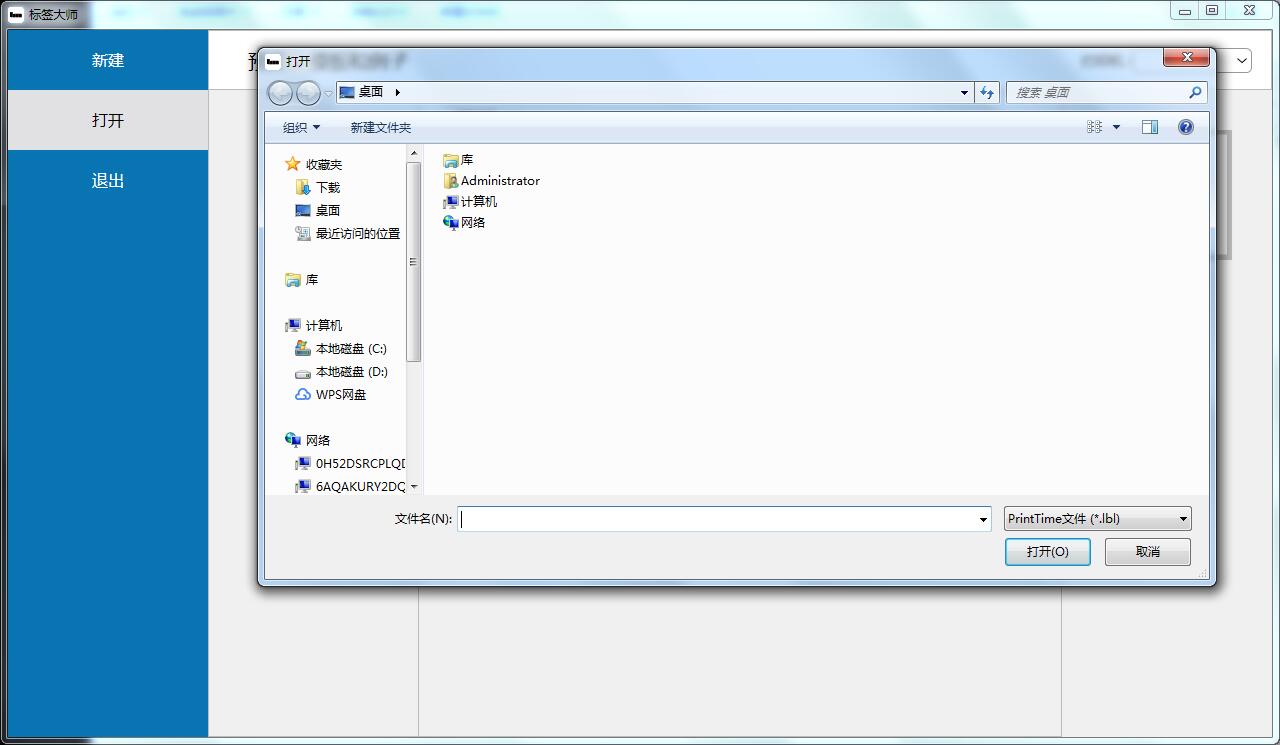
Task: Select 新建 in the left sidebar
Action: coord(108,60)
